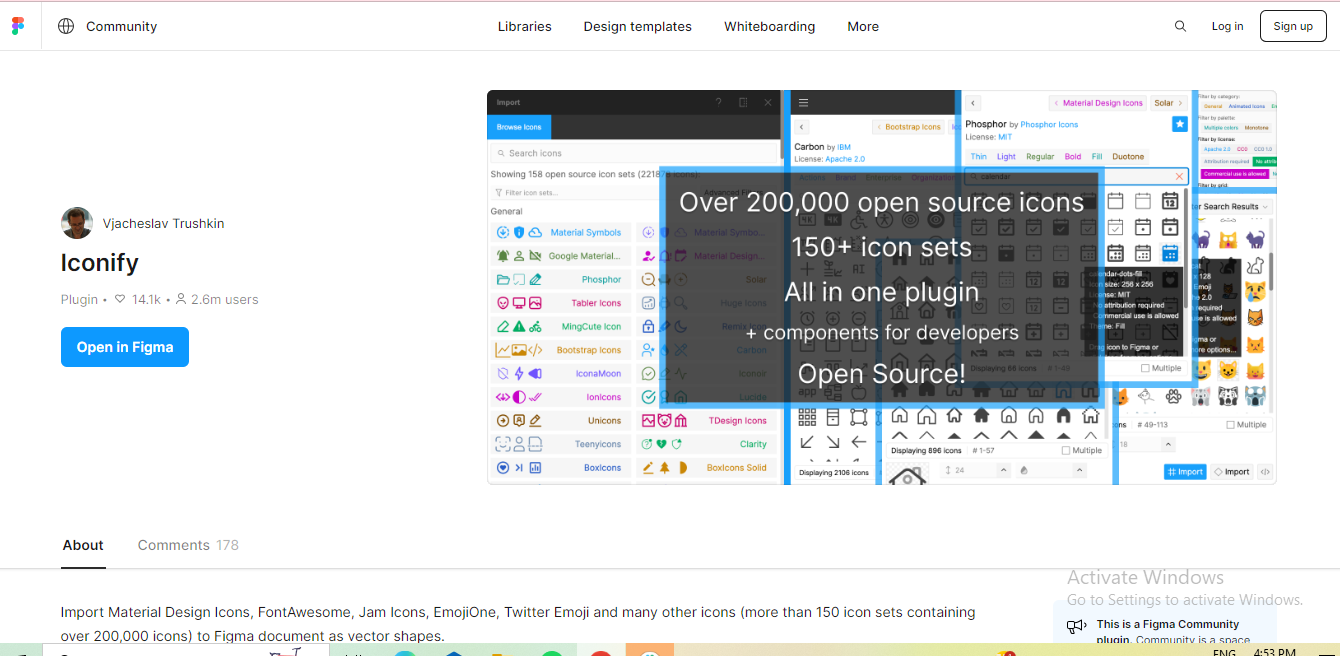This screenshot has height=656, width=1340.
Task: Clear the calendar search using the red X
Action: coord(1179,177)
